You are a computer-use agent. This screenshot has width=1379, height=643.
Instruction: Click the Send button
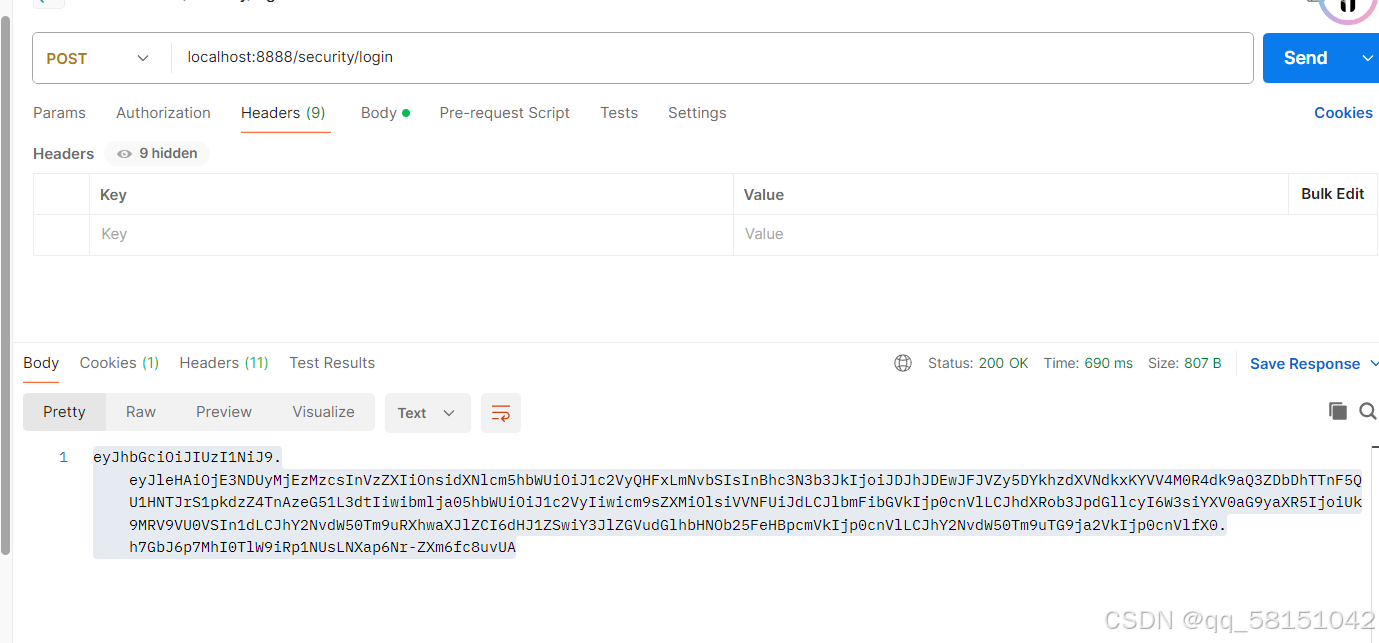1304,57
